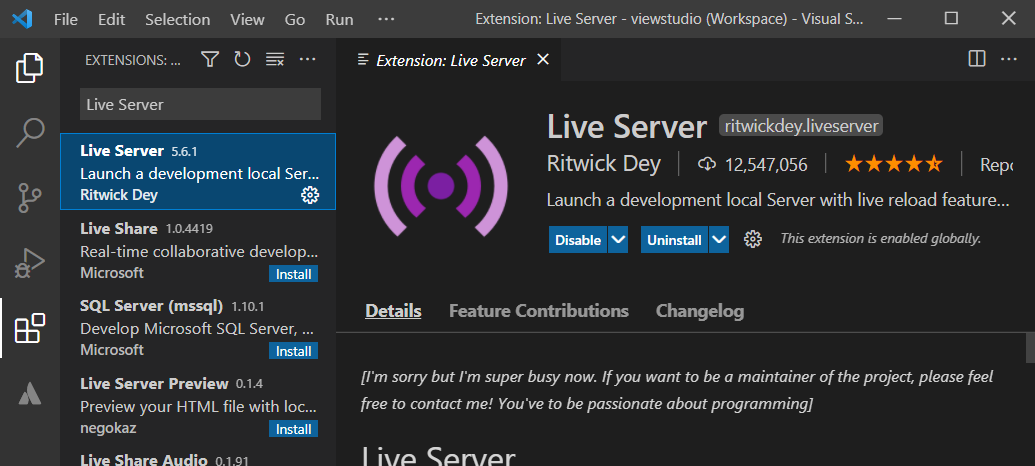Split the editor right
This screenshot has height=466, width=1035.
coord(976,59)
